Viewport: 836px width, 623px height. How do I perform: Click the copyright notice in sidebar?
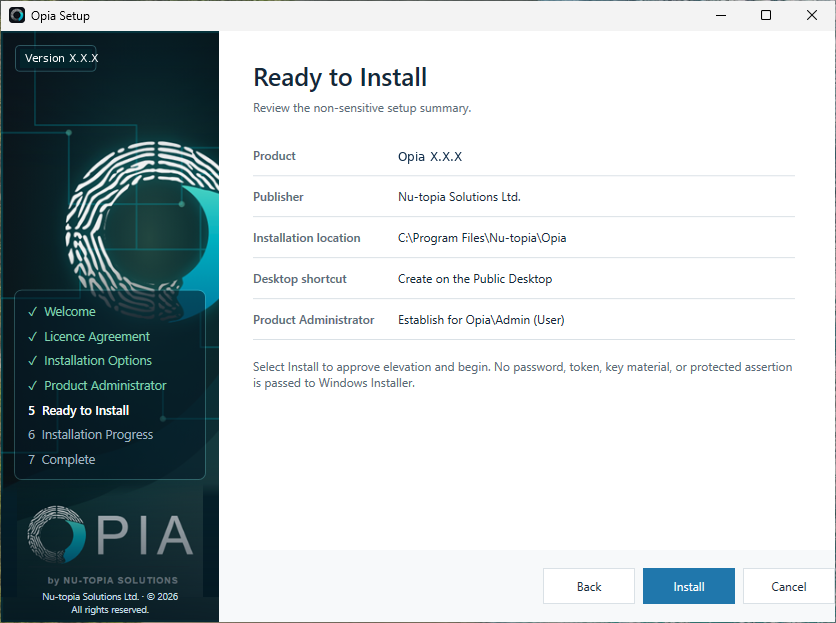pos(110,603)
